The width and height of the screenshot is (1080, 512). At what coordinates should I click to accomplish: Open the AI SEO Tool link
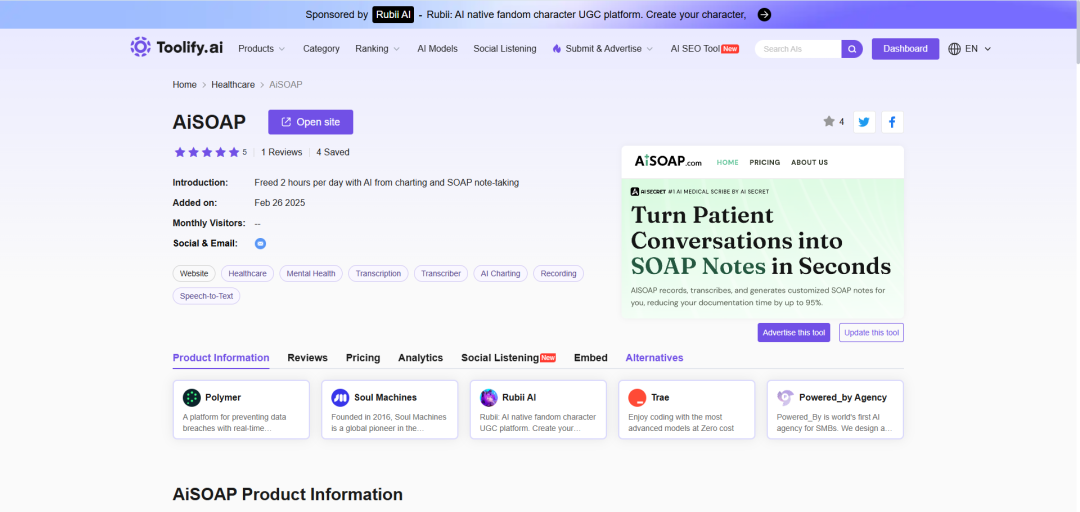[x=705, y=49]
